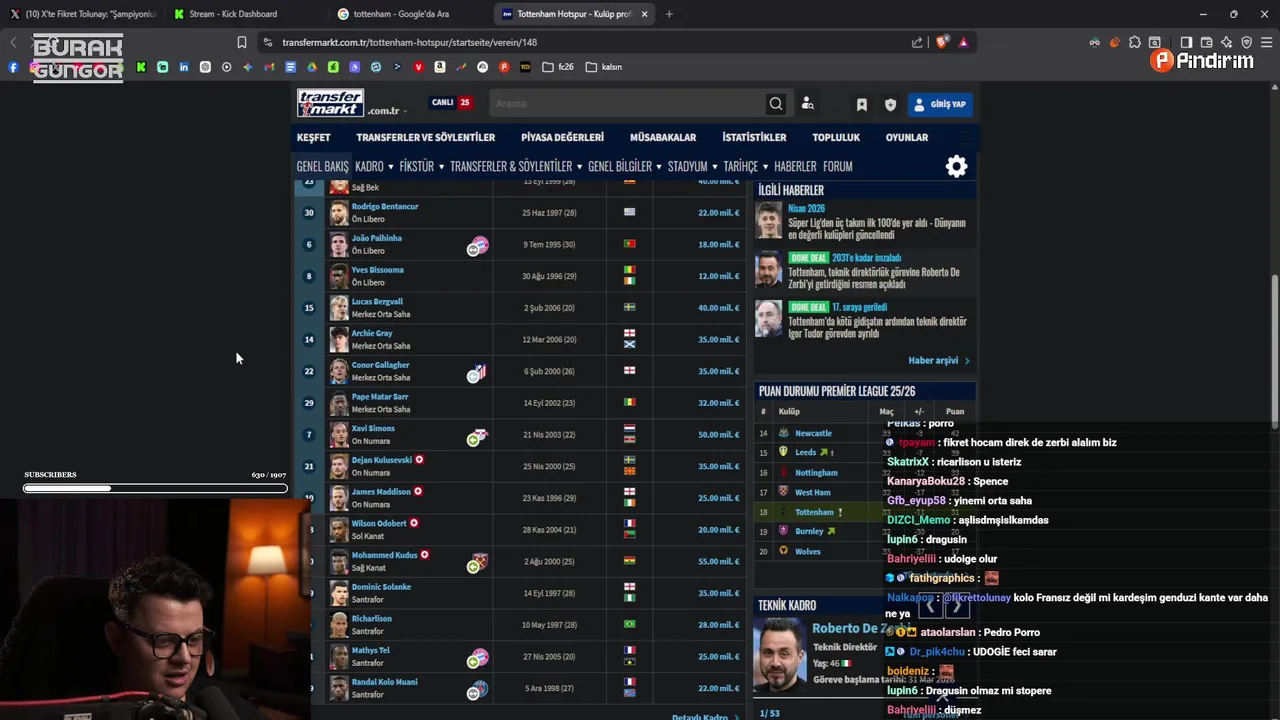1280x720 pixels.
Task: Open the Kick bookmark icon
Action: click(141, 67)
